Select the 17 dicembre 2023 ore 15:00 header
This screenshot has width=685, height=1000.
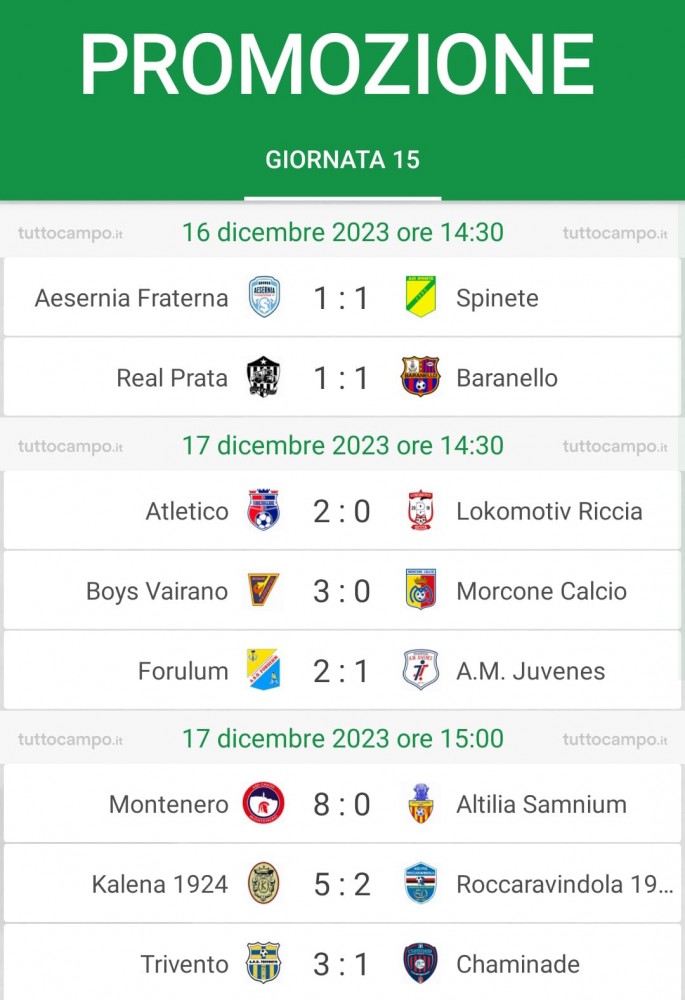coord(343,739)
